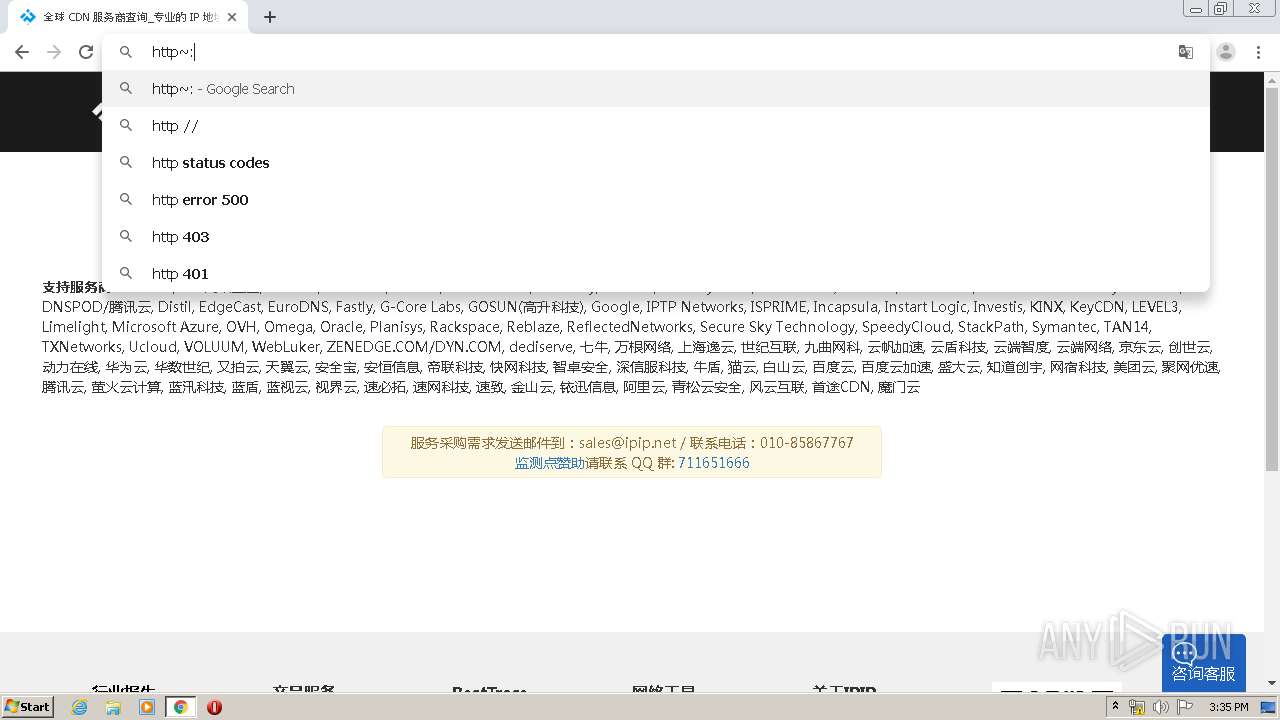Viewport: 1280px width, 720px height.
Task: Click the 'Rackspace' provider name
Action: (464, 327)
